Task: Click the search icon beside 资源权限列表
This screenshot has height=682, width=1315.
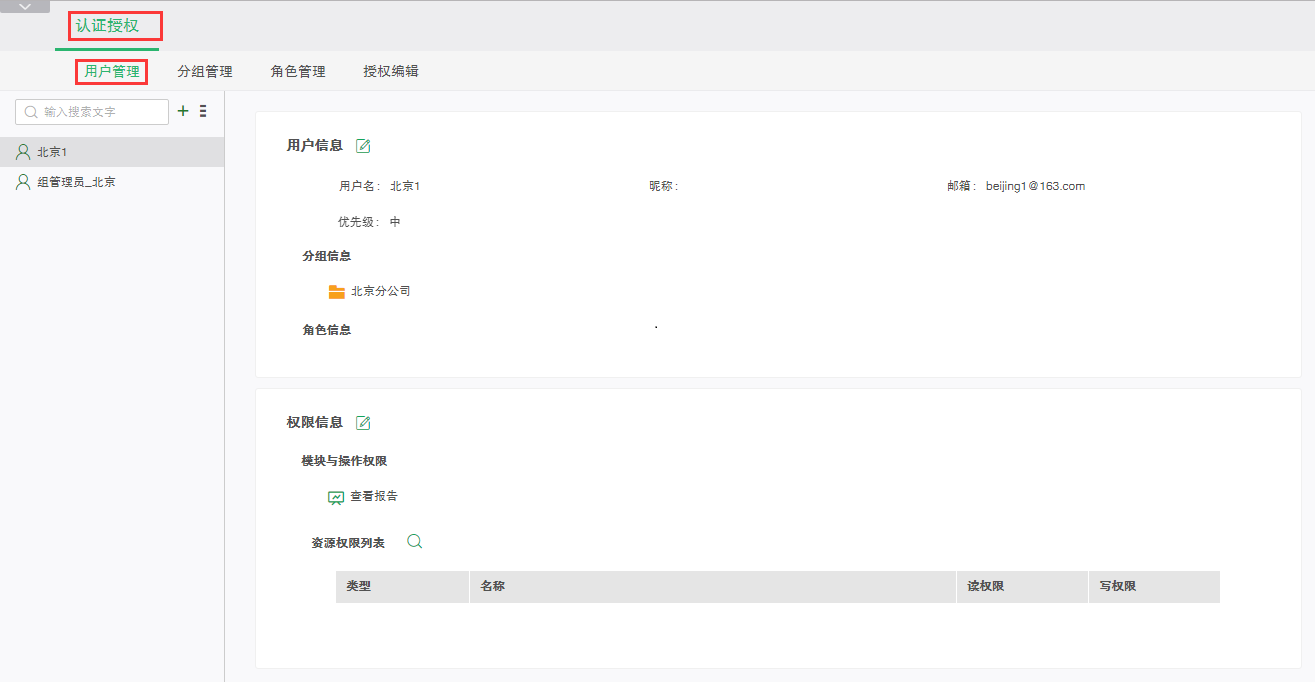Action: coord(415,542)
